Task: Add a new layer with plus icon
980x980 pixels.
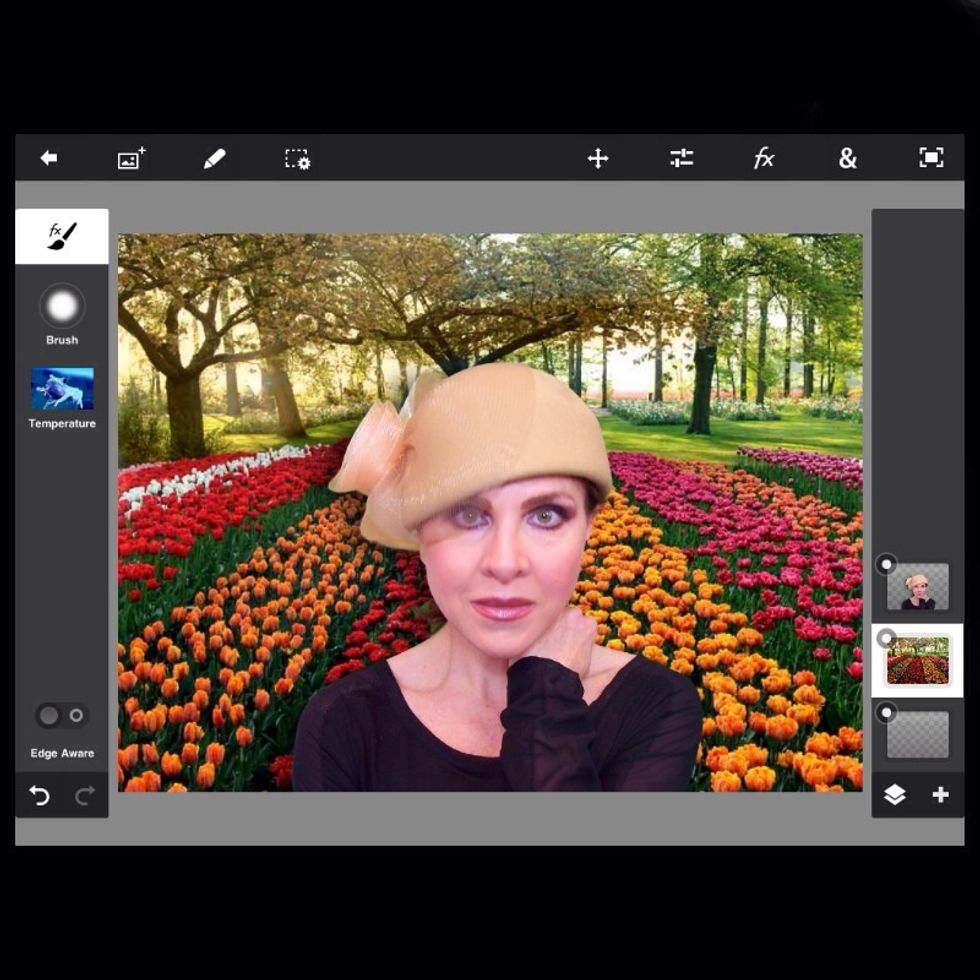Action: [x=940, y=795]
